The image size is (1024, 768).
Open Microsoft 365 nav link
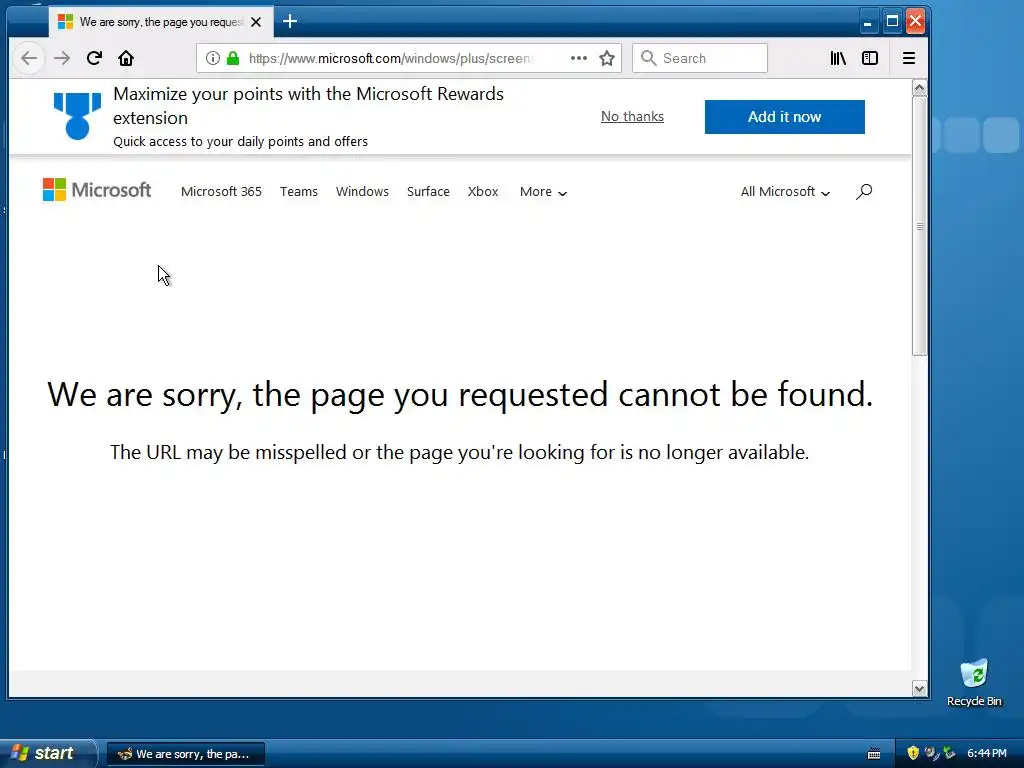221,191
